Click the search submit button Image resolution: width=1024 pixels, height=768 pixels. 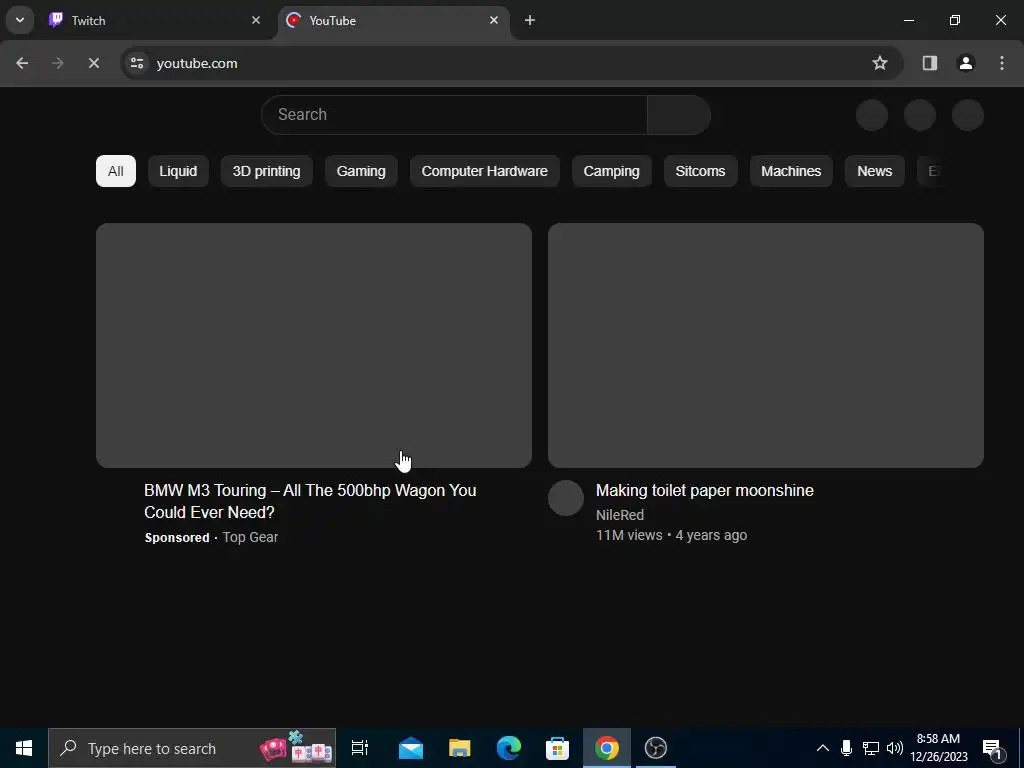click(x=679, y=115)
